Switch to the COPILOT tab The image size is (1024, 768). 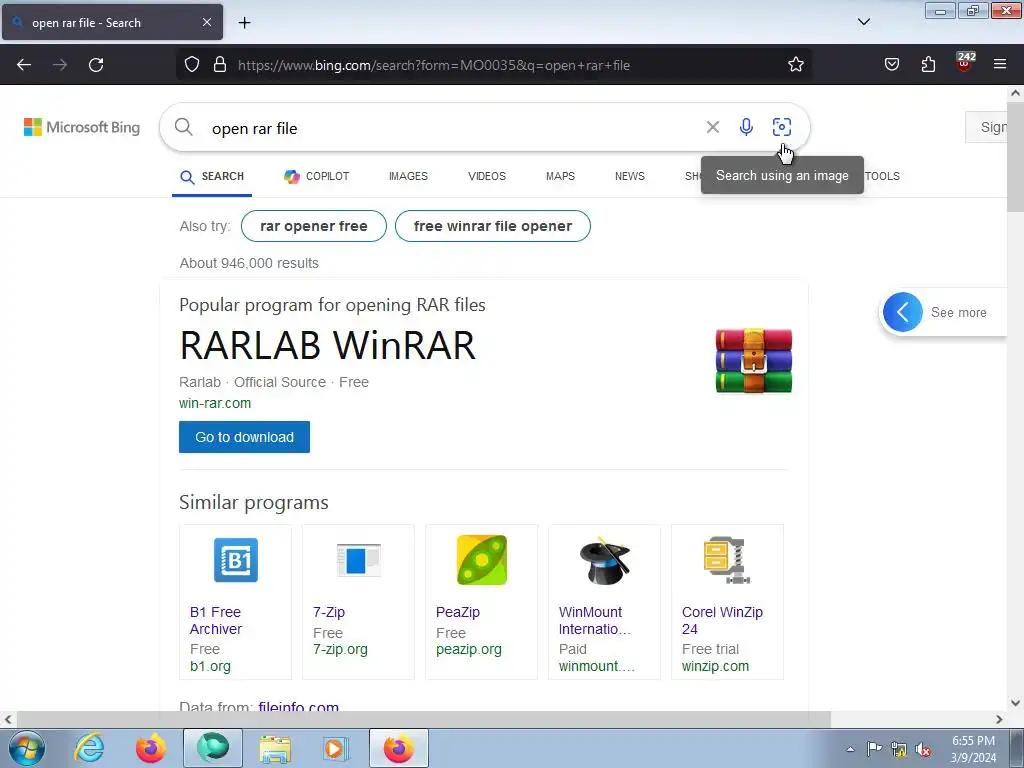[317, 176]
